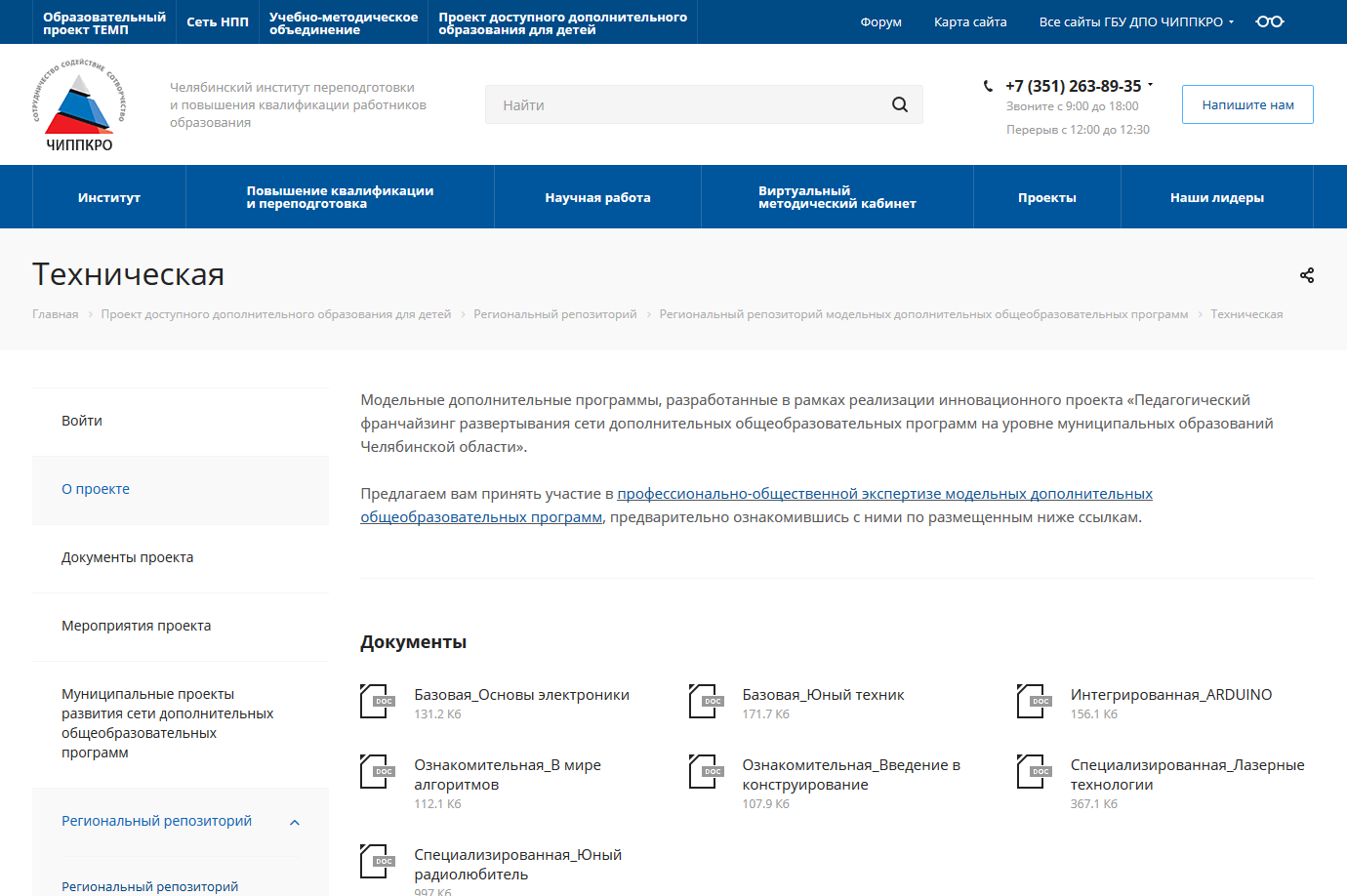This screenshot has height=896, width=1347.
Task: Open the DOC icon for Базовая_Основы электроники
Action: coord(377,701)
